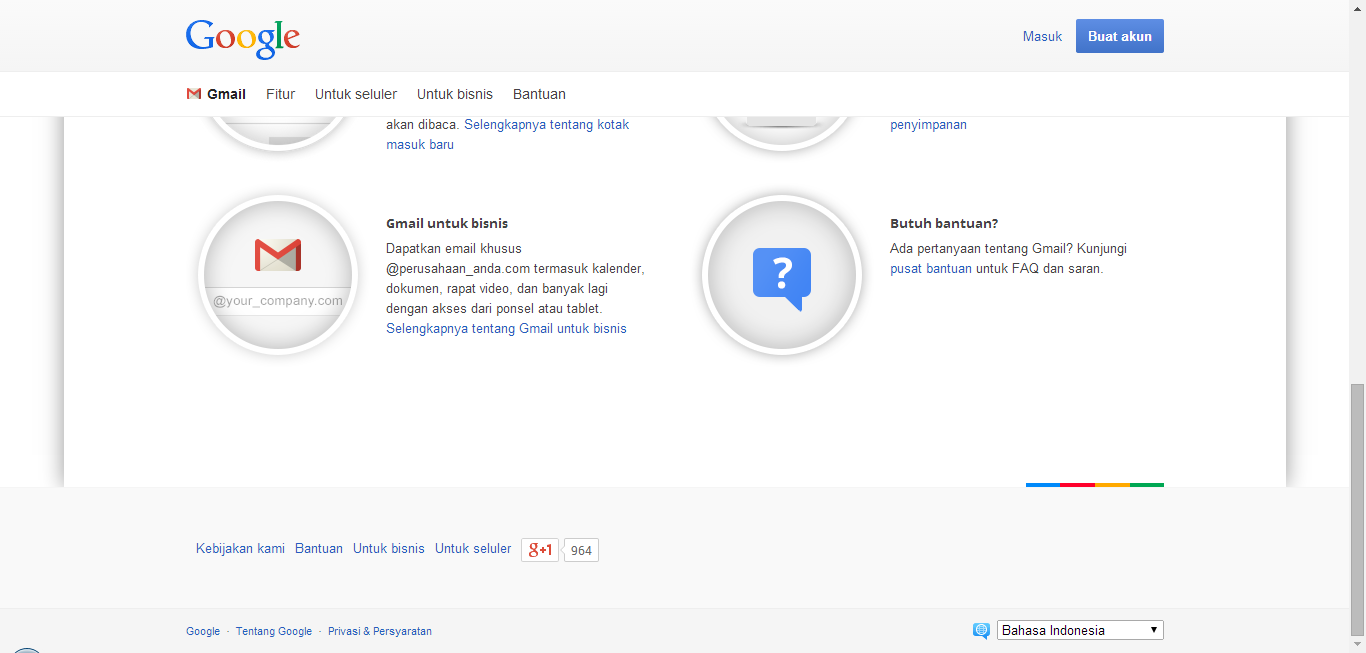Click the vertical scrollbar thumb
Screen dimensions: 1366x653
point(1357,510)
